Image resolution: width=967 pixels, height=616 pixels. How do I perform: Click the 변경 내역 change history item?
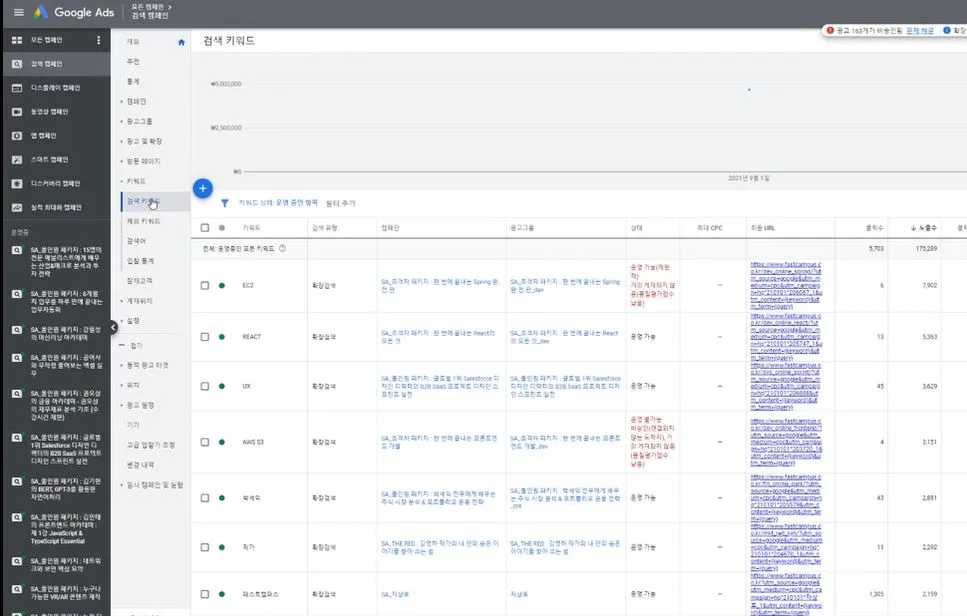(140, 465)
